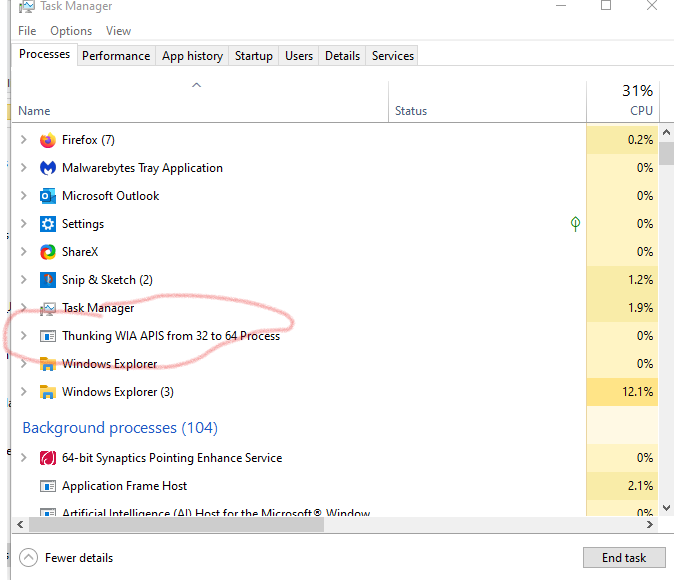
Task: Expand the 64-bit Synaptics Pointing Enhance Service row
Action: [24, 458]
